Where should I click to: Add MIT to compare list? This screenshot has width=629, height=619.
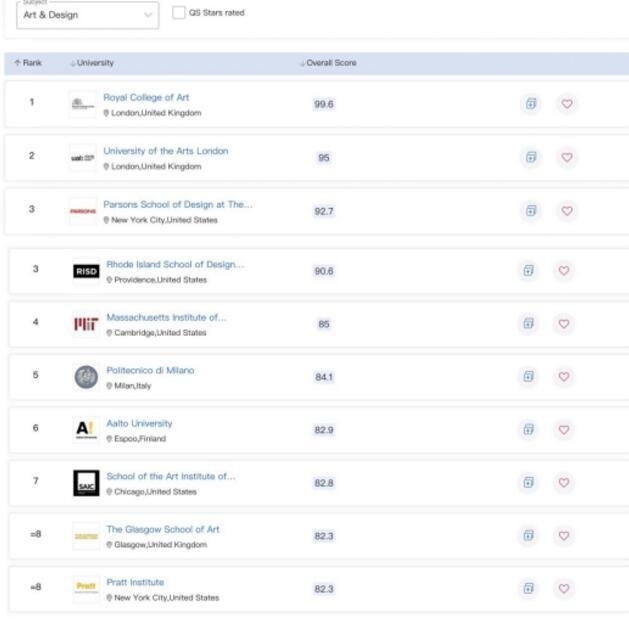point(529,323)
